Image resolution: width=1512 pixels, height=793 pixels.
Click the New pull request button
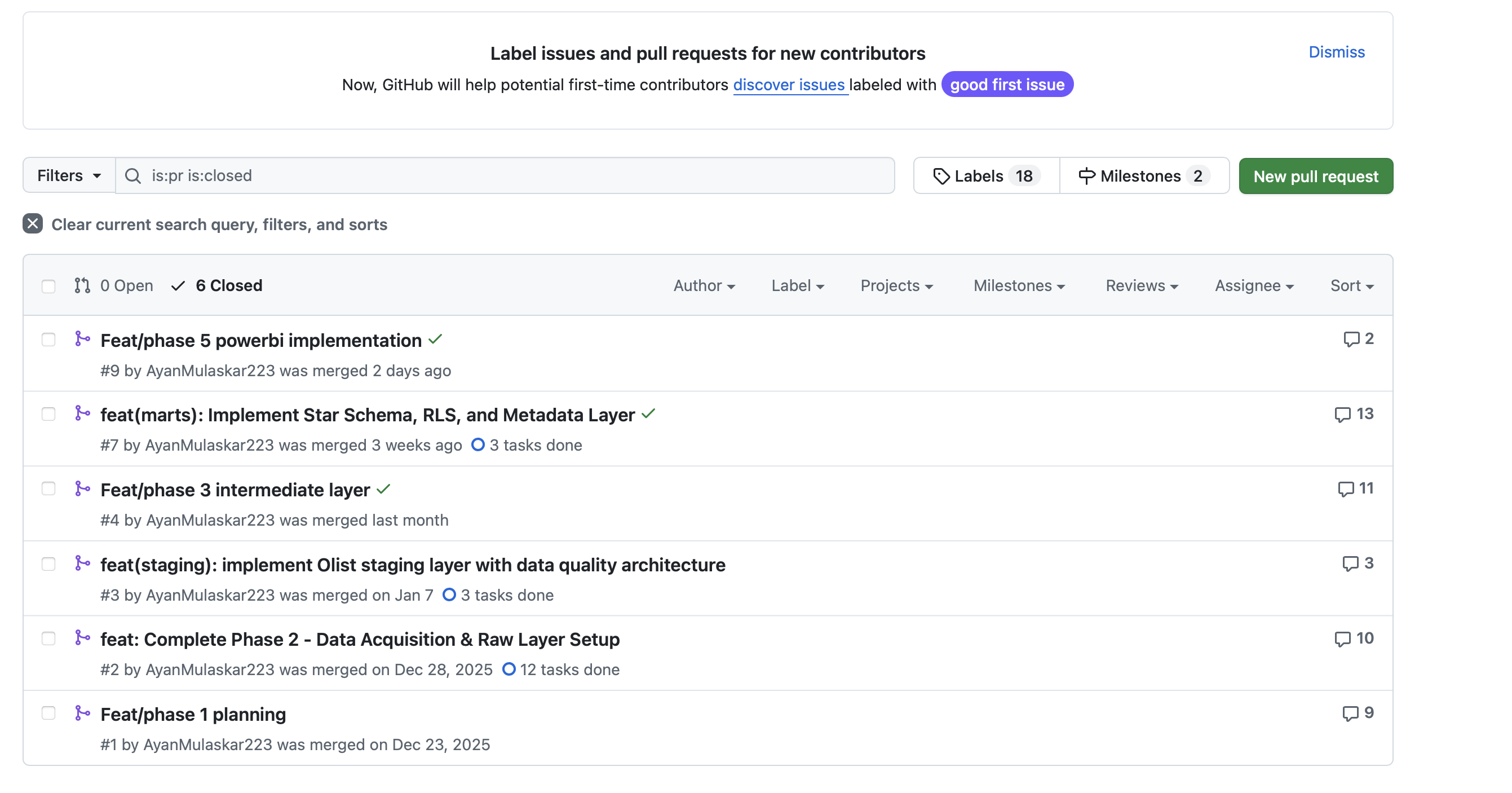click(x=1315, y=176)
